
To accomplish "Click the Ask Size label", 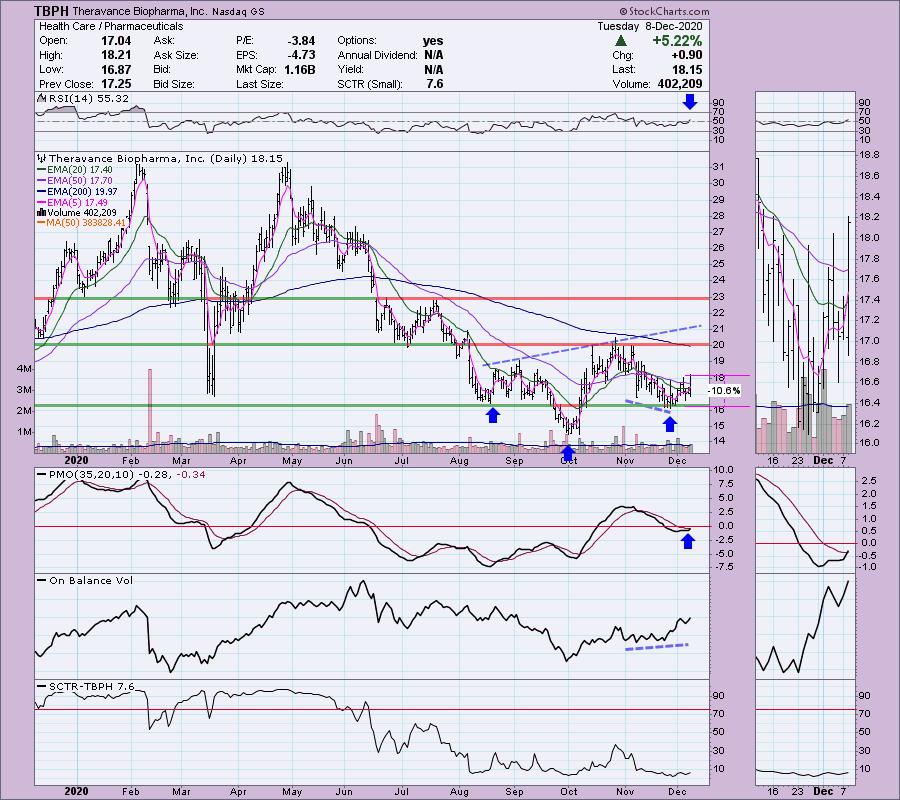I will [176, 55].
